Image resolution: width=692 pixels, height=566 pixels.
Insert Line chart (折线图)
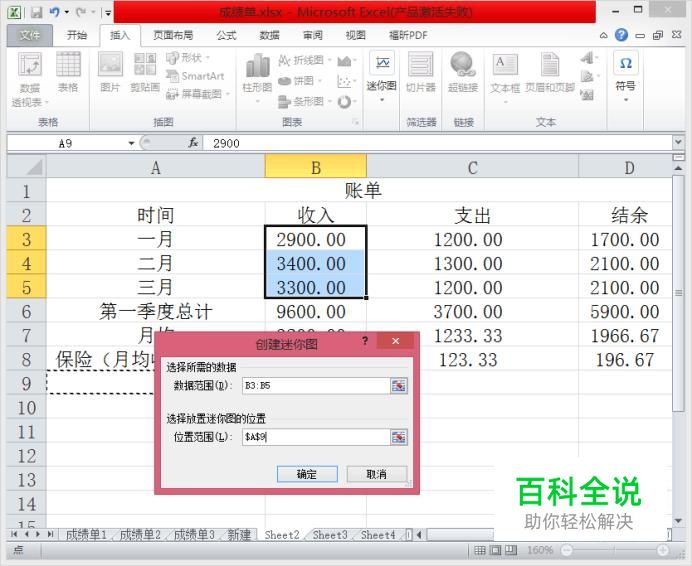[x=305, y=60]
